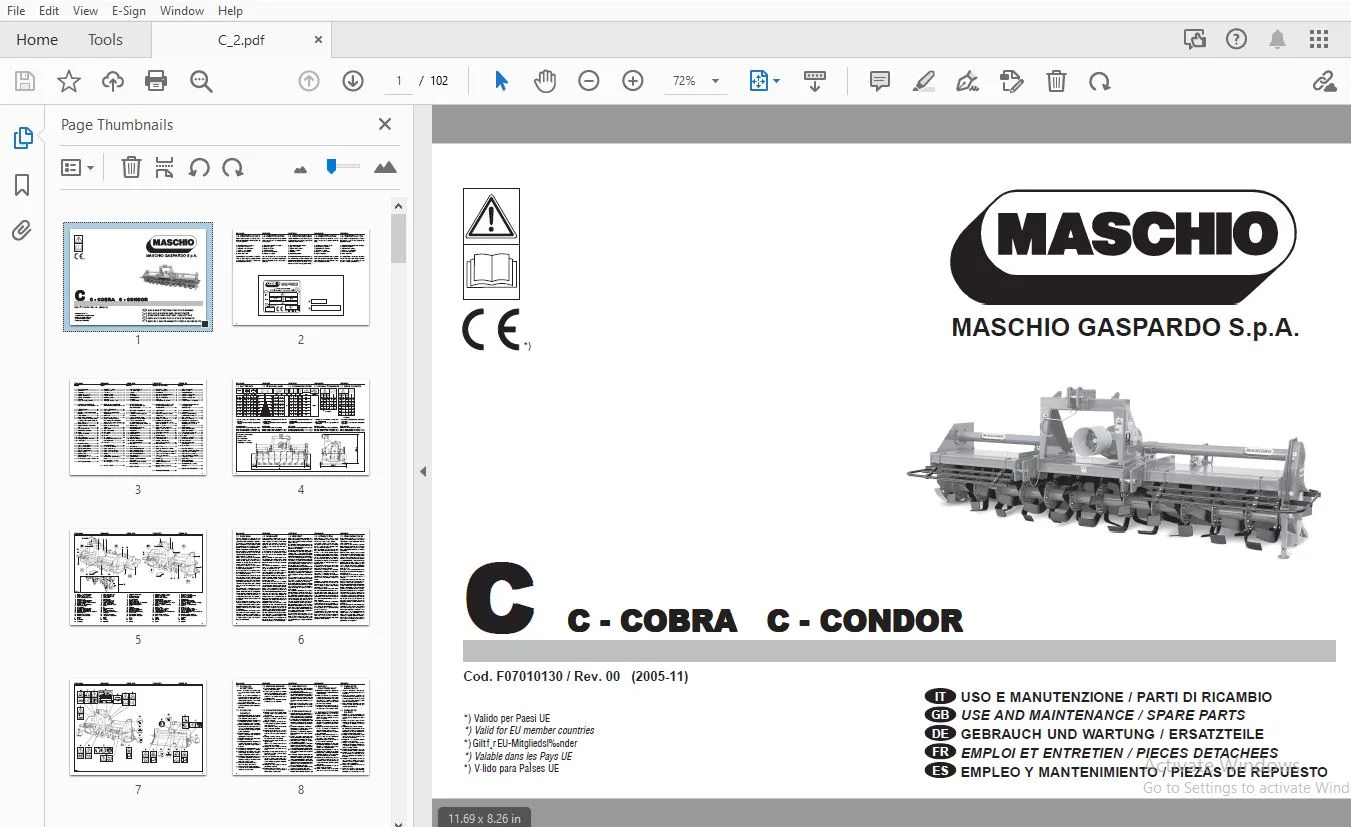The width and height of the screenshot is (1351, 827).
Task: Open the Edit and stamp tool
Action: (1012, 81)
